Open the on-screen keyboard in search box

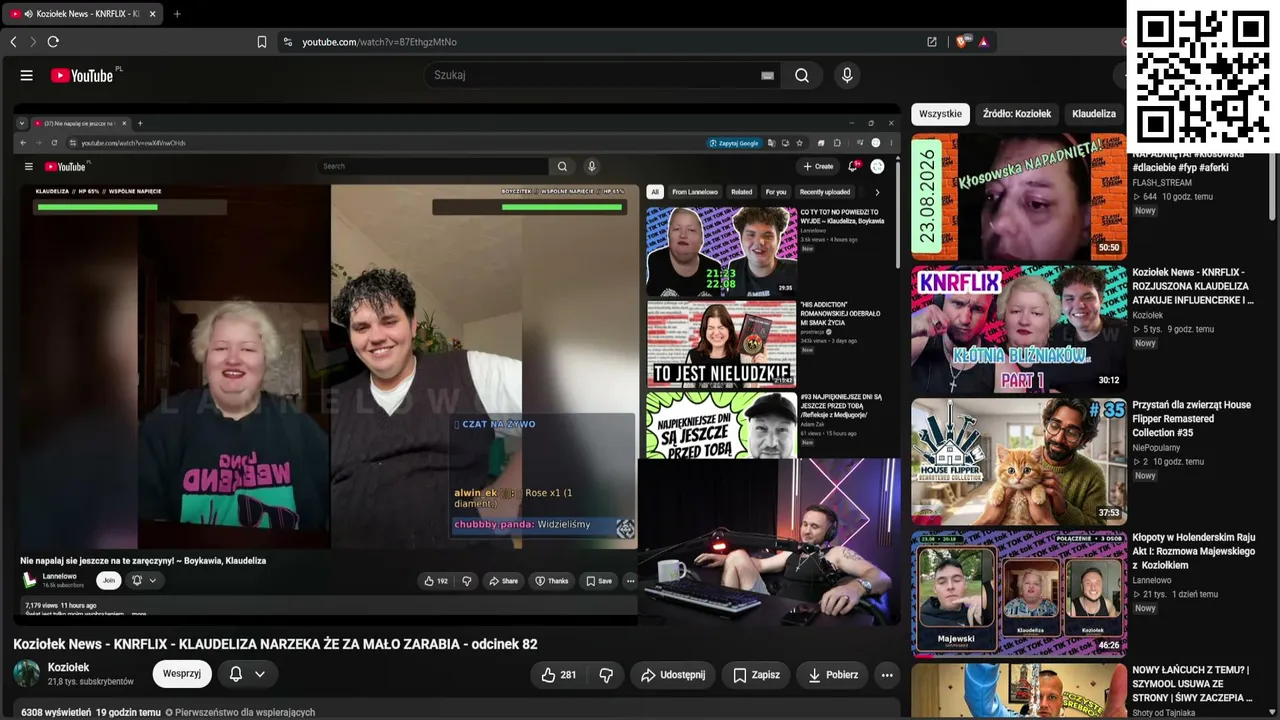pyautogui.click(x=767, y=75)
